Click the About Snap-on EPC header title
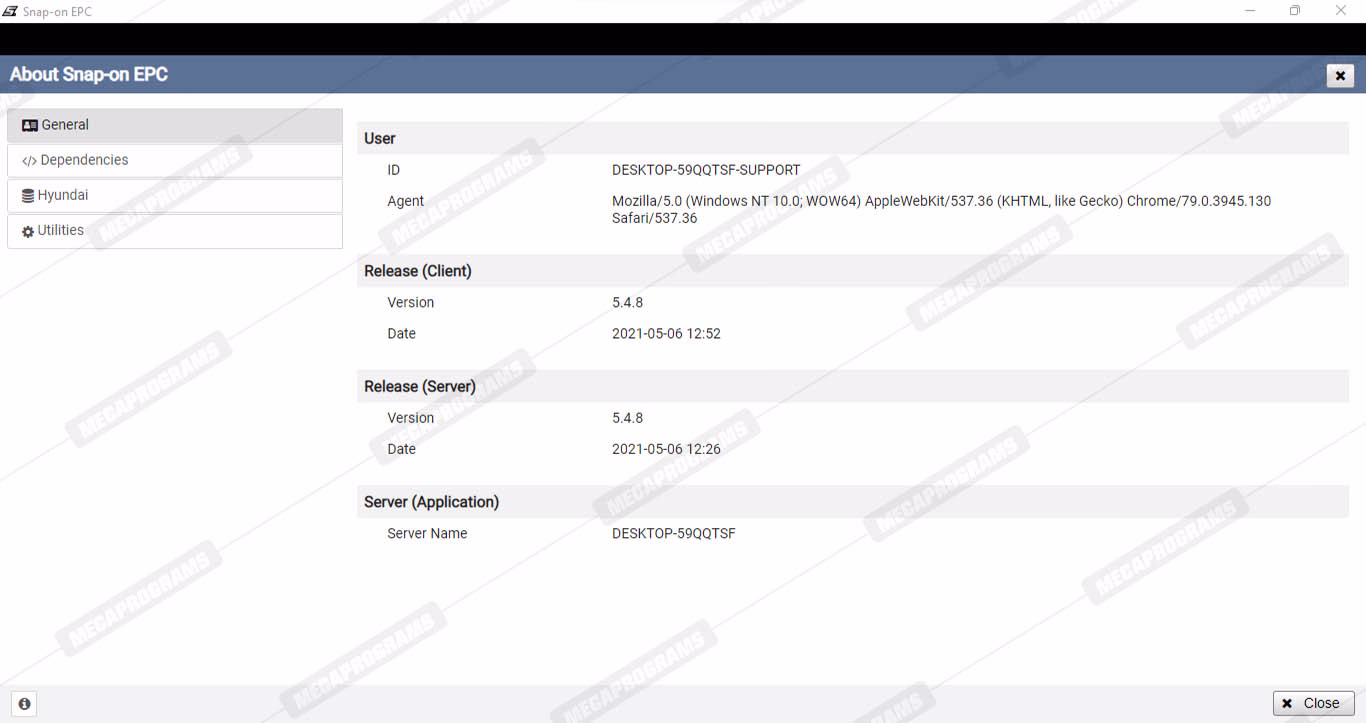1366x723 pixels. [x=89, y=74]
